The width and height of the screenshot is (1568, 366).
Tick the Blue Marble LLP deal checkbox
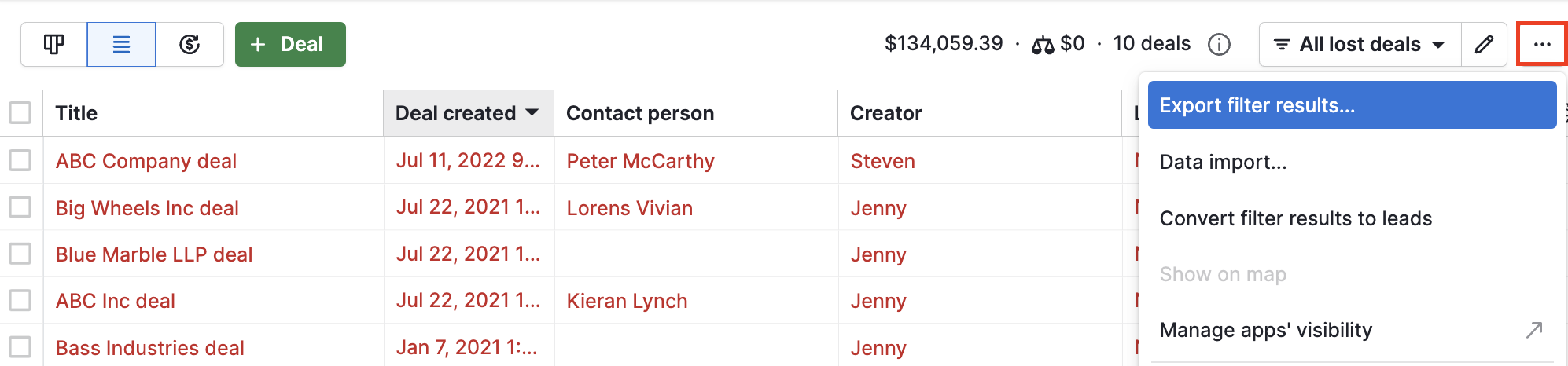[x=20, y=254]
